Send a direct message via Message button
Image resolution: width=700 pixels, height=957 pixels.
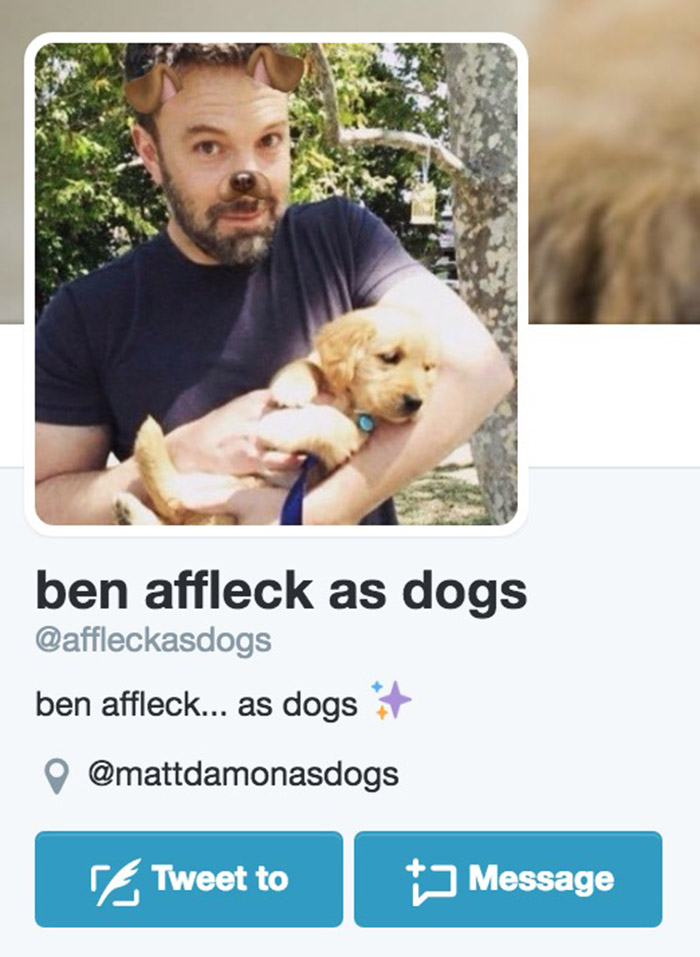pos(508,879)
